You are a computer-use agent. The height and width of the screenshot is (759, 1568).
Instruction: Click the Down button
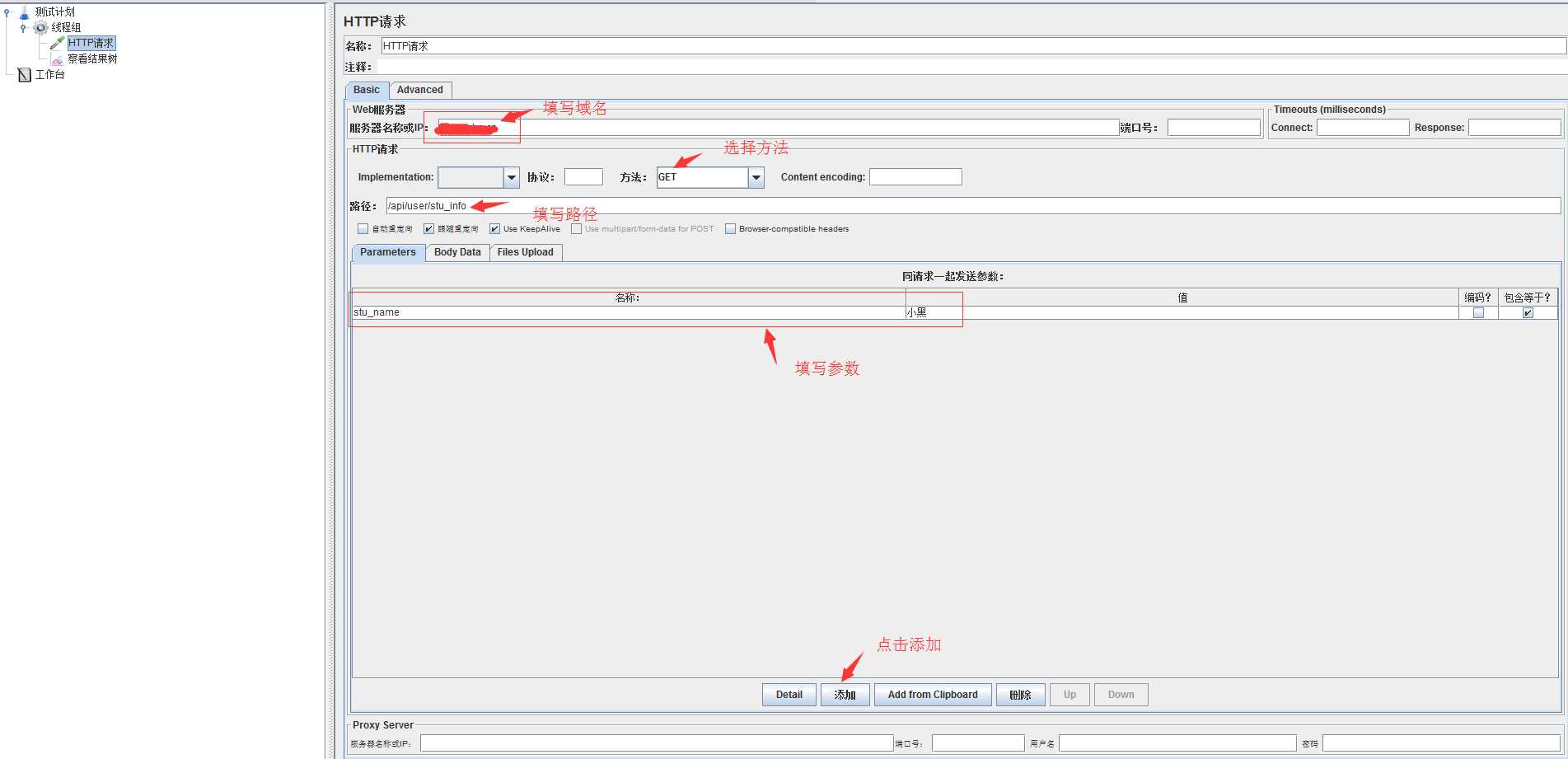point(1121,695)
